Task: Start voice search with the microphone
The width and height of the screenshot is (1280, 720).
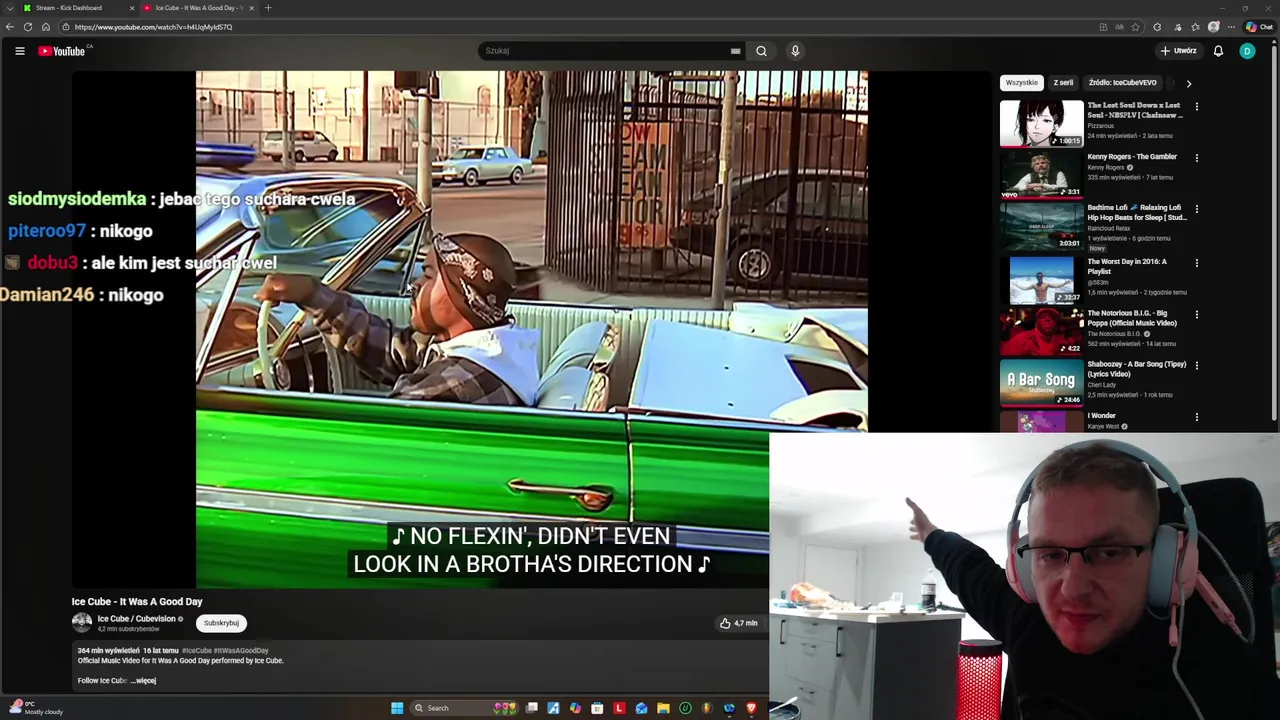Action: (x=795, y=51)
